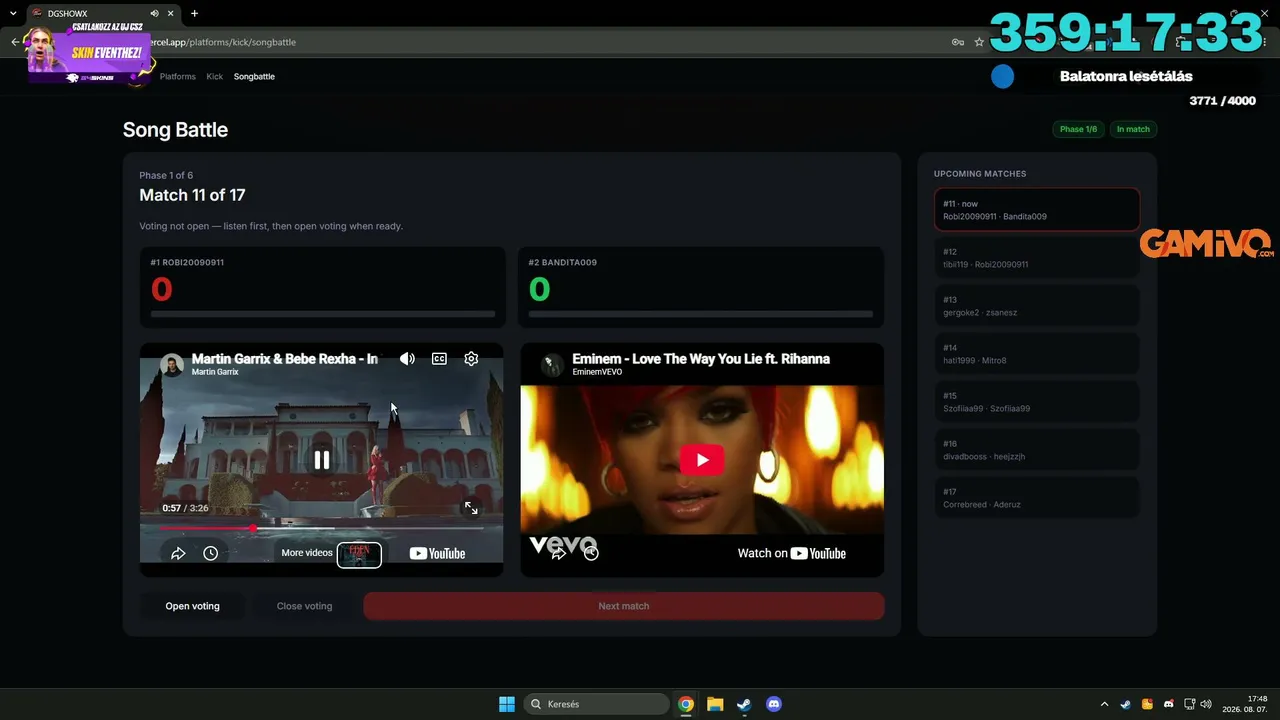Click the Phase 1/6 badge
Screen dimensions: 1280x720
[1078, 129]
